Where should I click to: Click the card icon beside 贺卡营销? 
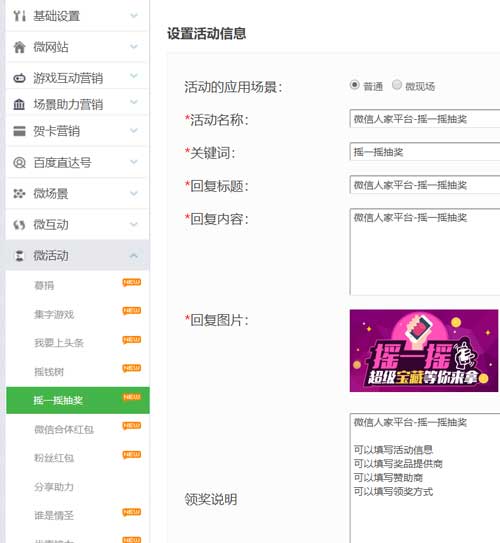19,131
